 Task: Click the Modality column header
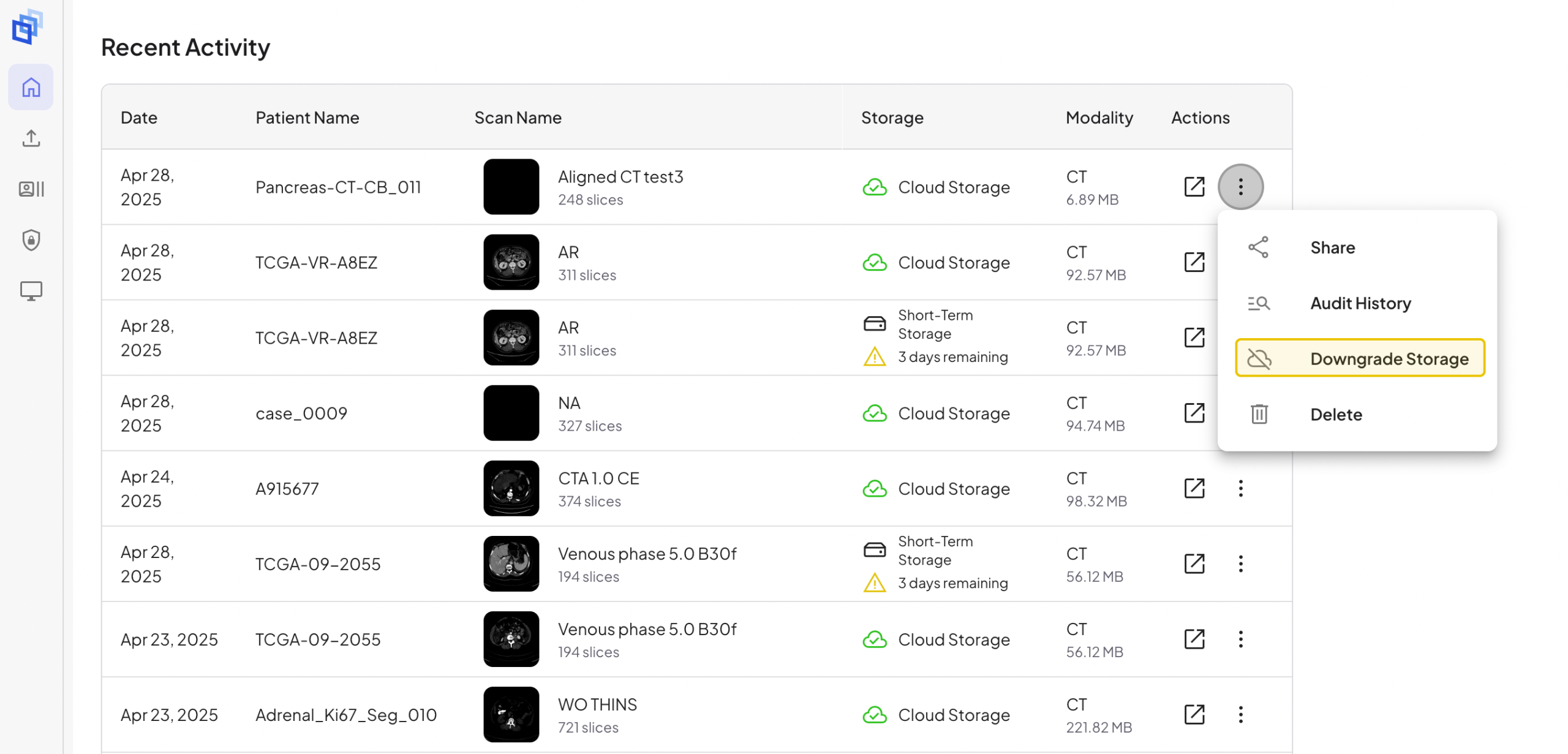(x=1099, y=117)
